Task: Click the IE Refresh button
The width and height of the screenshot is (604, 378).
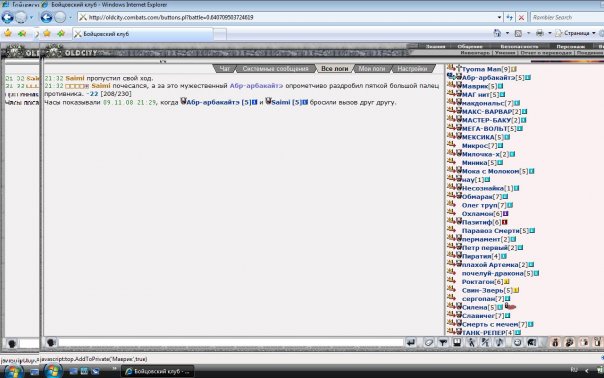Action: 509,17
